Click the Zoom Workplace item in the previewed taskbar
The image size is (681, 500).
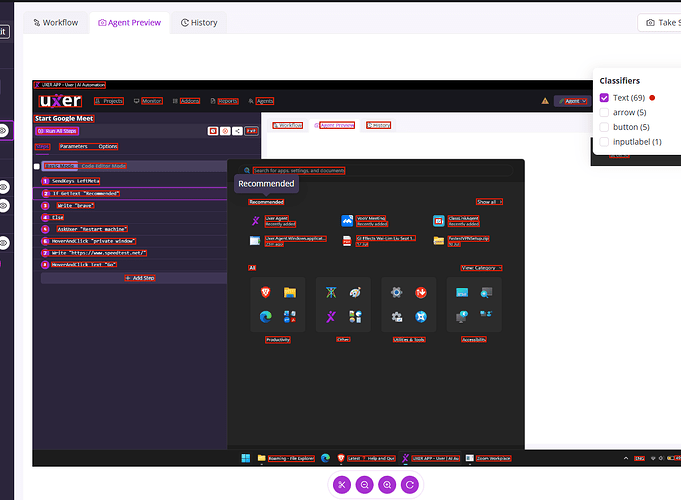coord(489,458)
